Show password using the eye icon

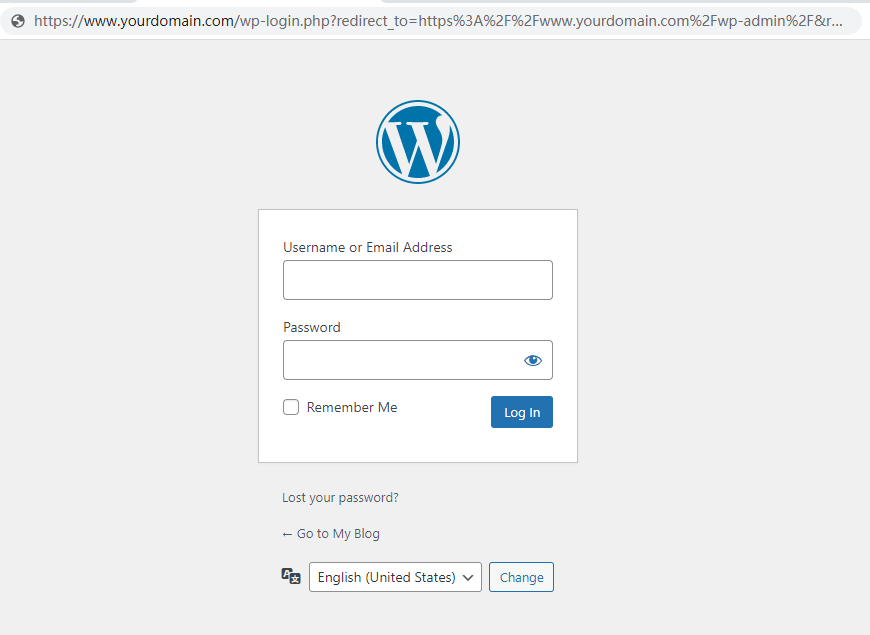coord(532,360)
